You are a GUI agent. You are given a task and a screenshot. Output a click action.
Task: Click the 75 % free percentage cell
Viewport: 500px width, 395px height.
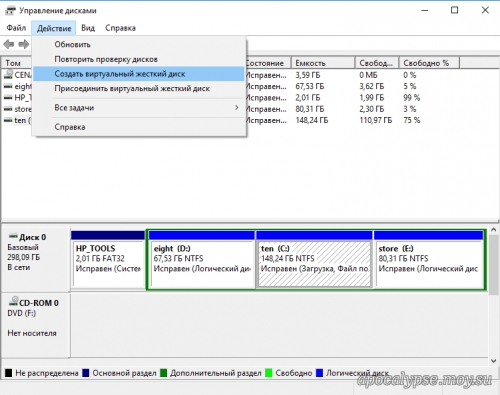[x=411, y=120]
